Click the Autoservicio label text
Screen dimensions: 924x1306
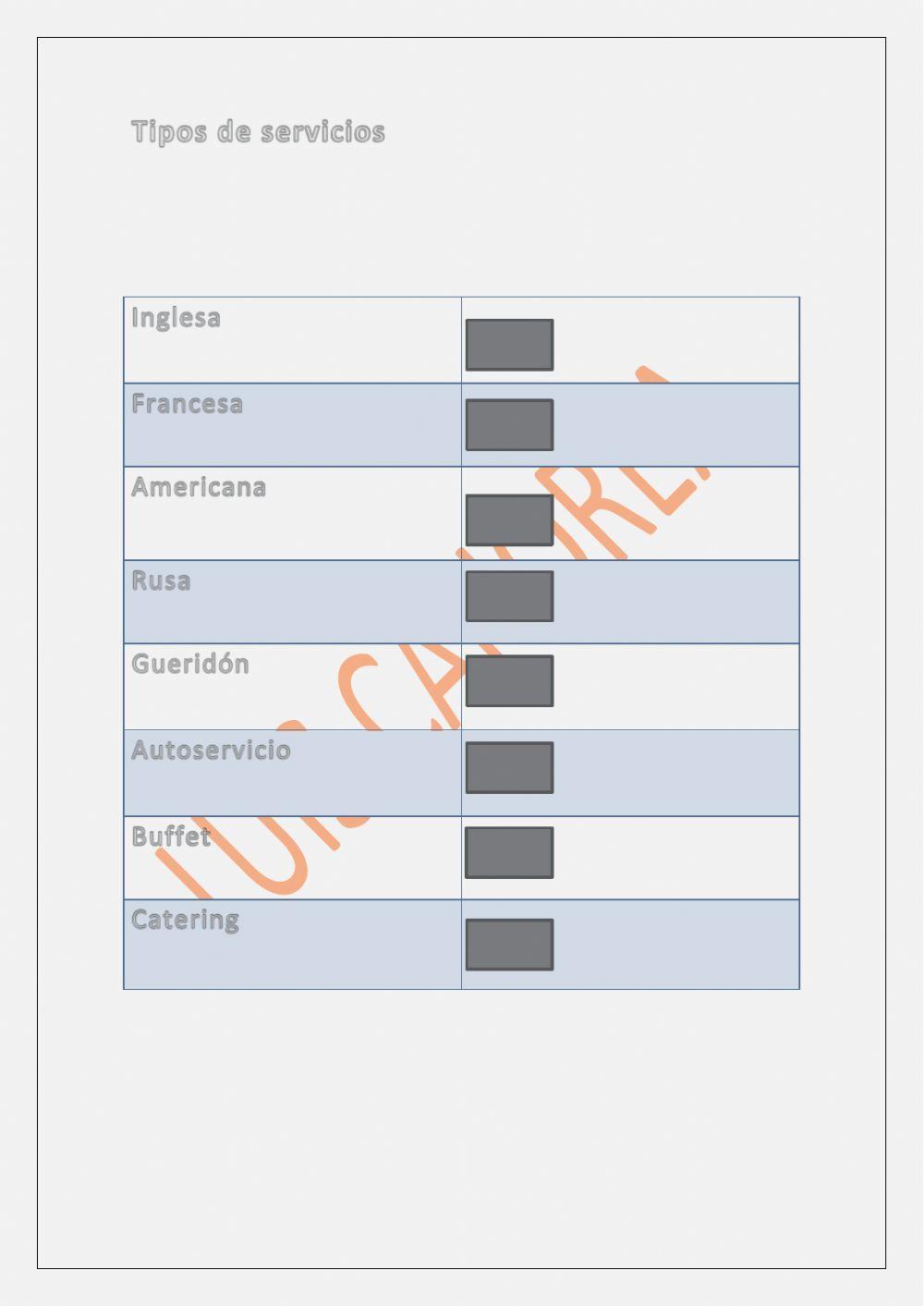pos(211,750)
